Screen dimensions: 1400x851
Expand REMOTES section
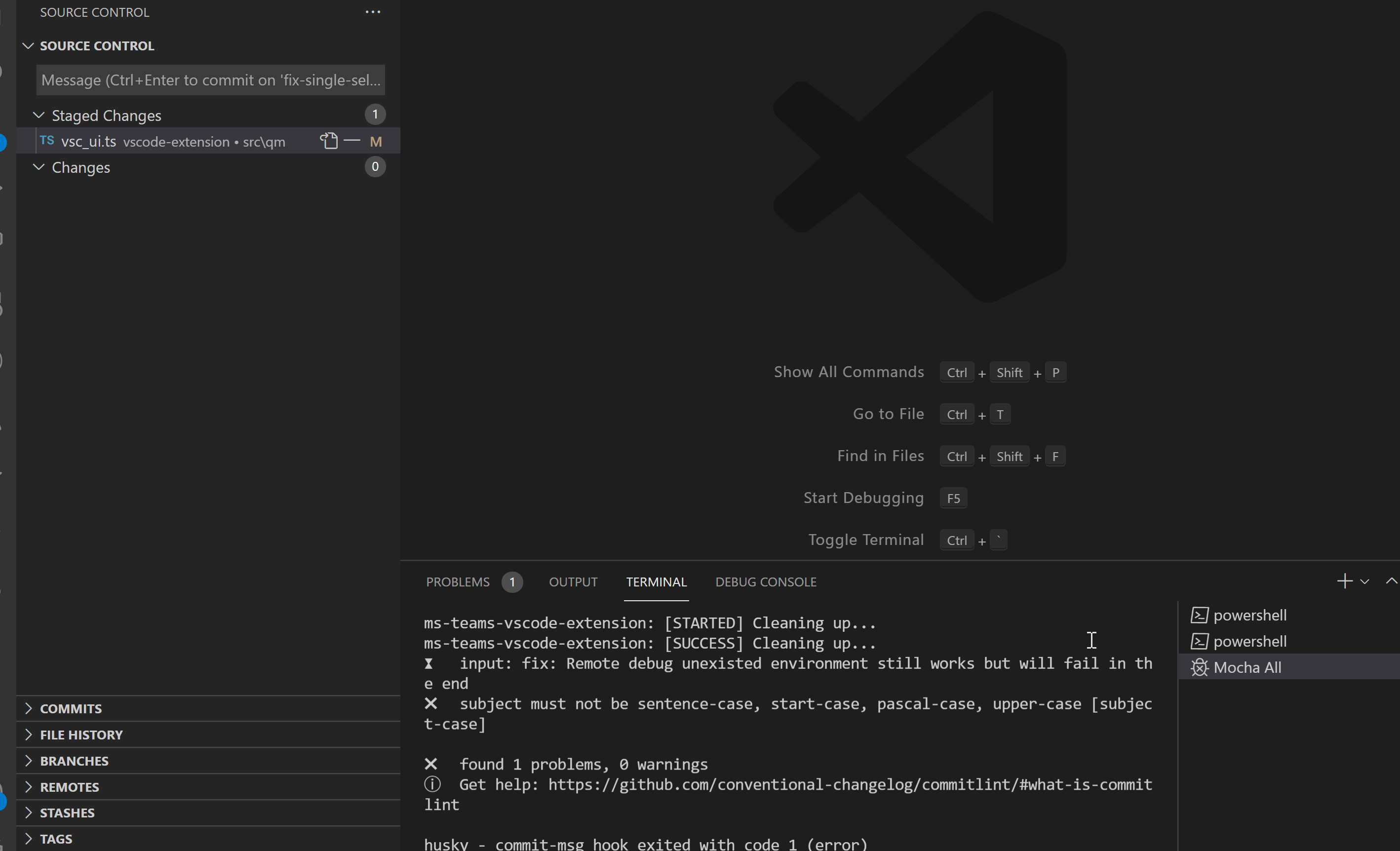[208, 787]
